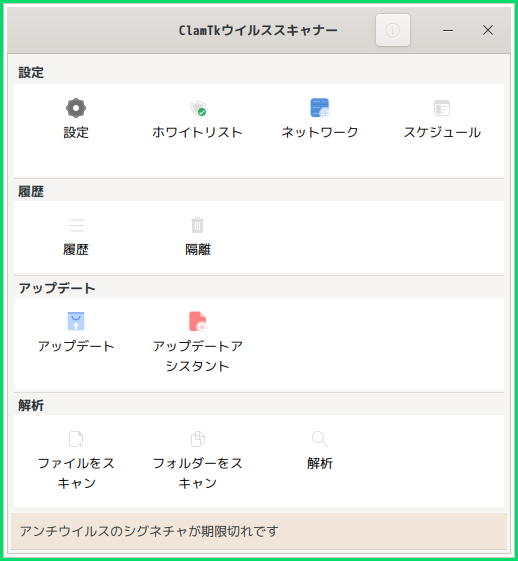The image size is (518, 561).
Task: Open the About info button in title bar
Action: coord(393,30)
